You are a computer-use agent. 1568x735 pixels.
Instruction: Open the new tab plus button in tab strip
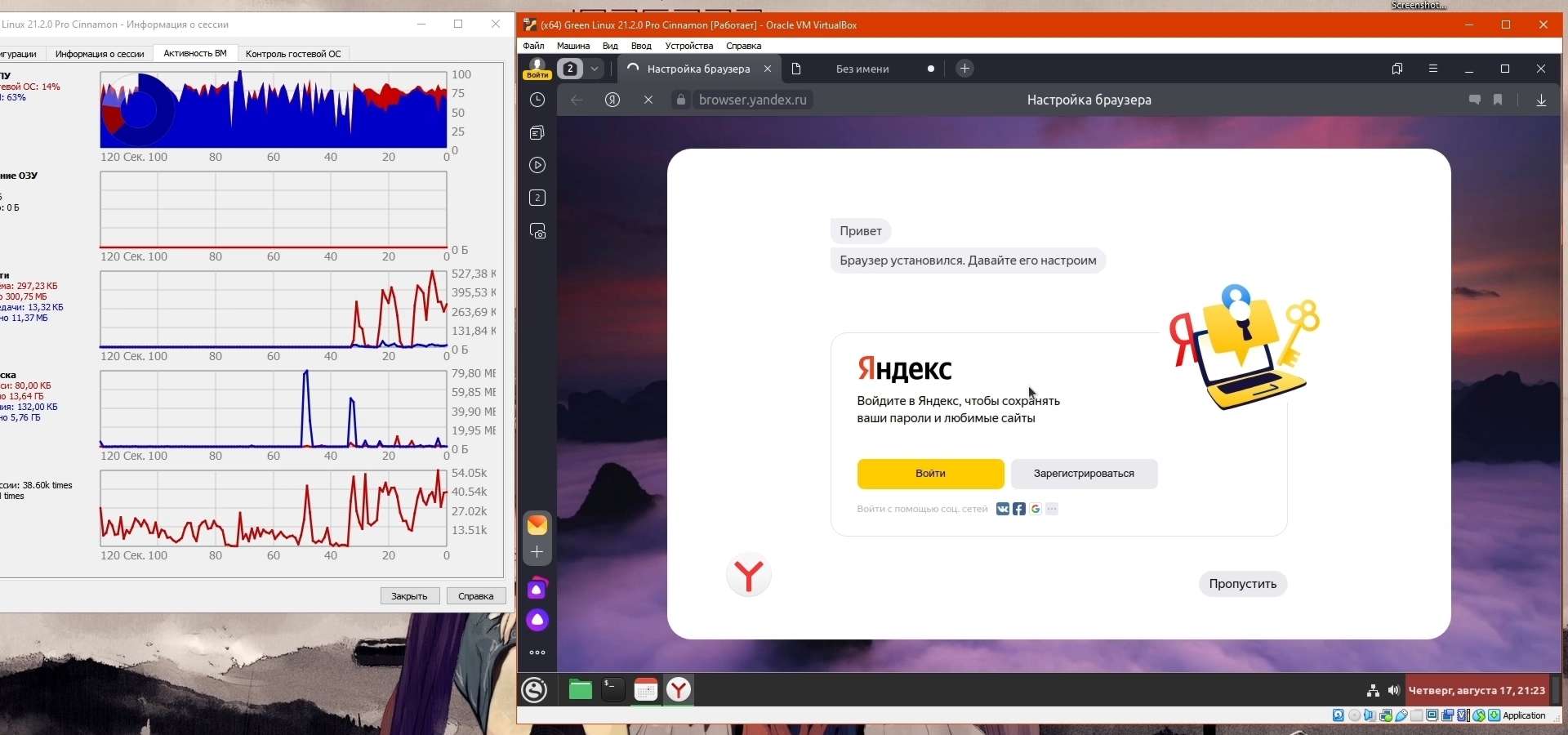tap(964, 69)
